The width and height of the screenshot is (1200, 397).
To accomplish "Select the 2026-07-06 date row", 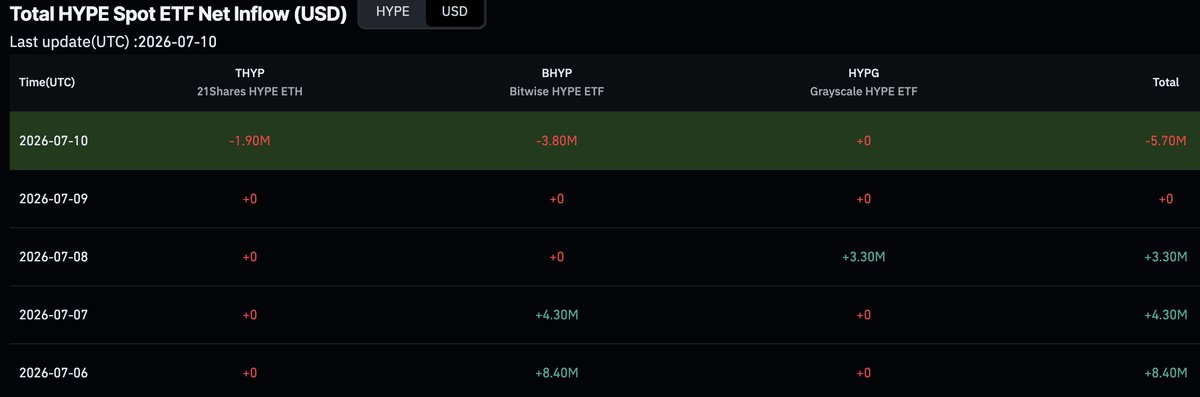I will (x=600, y=371).
